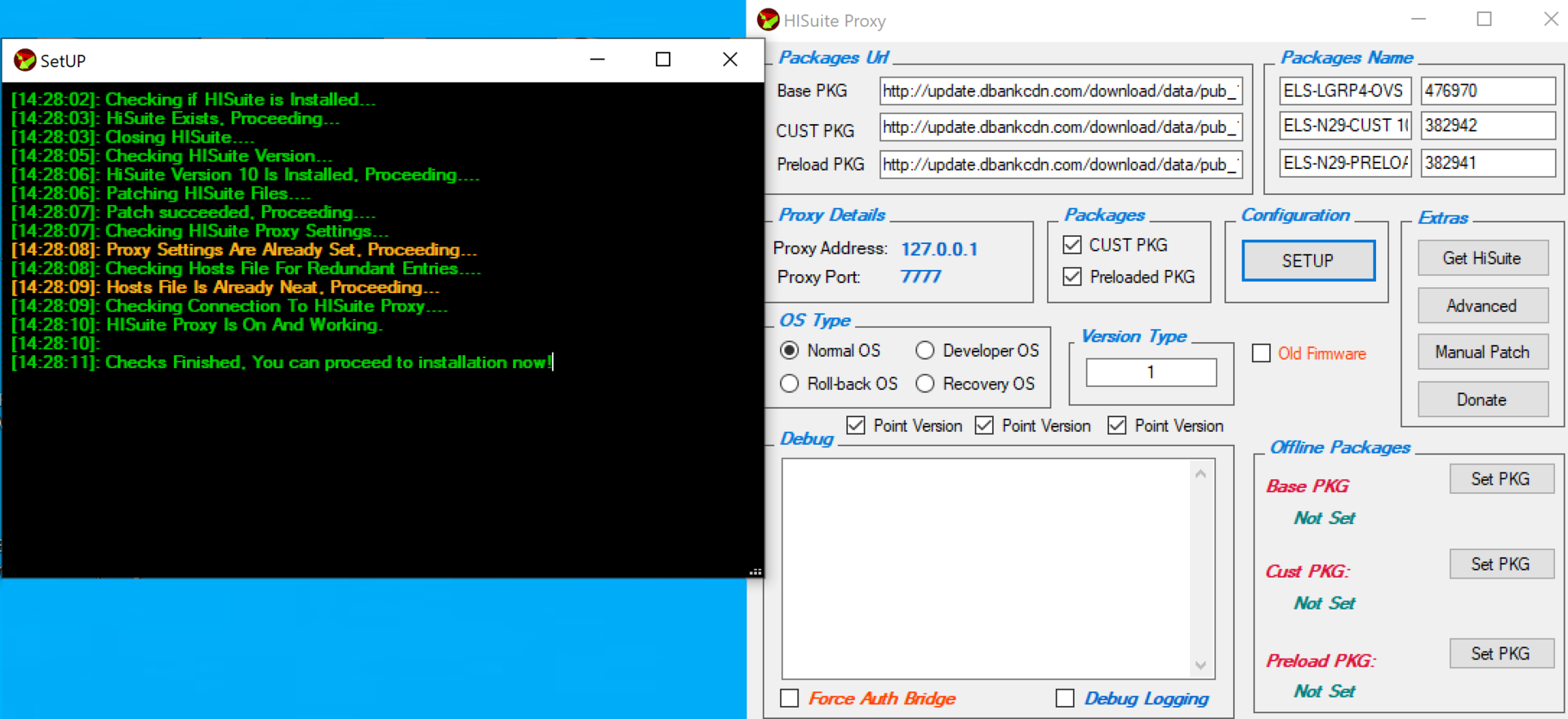Click the SetUP window app icon
The height and width of the screenshot is (719, 1568).
[25, 60]
